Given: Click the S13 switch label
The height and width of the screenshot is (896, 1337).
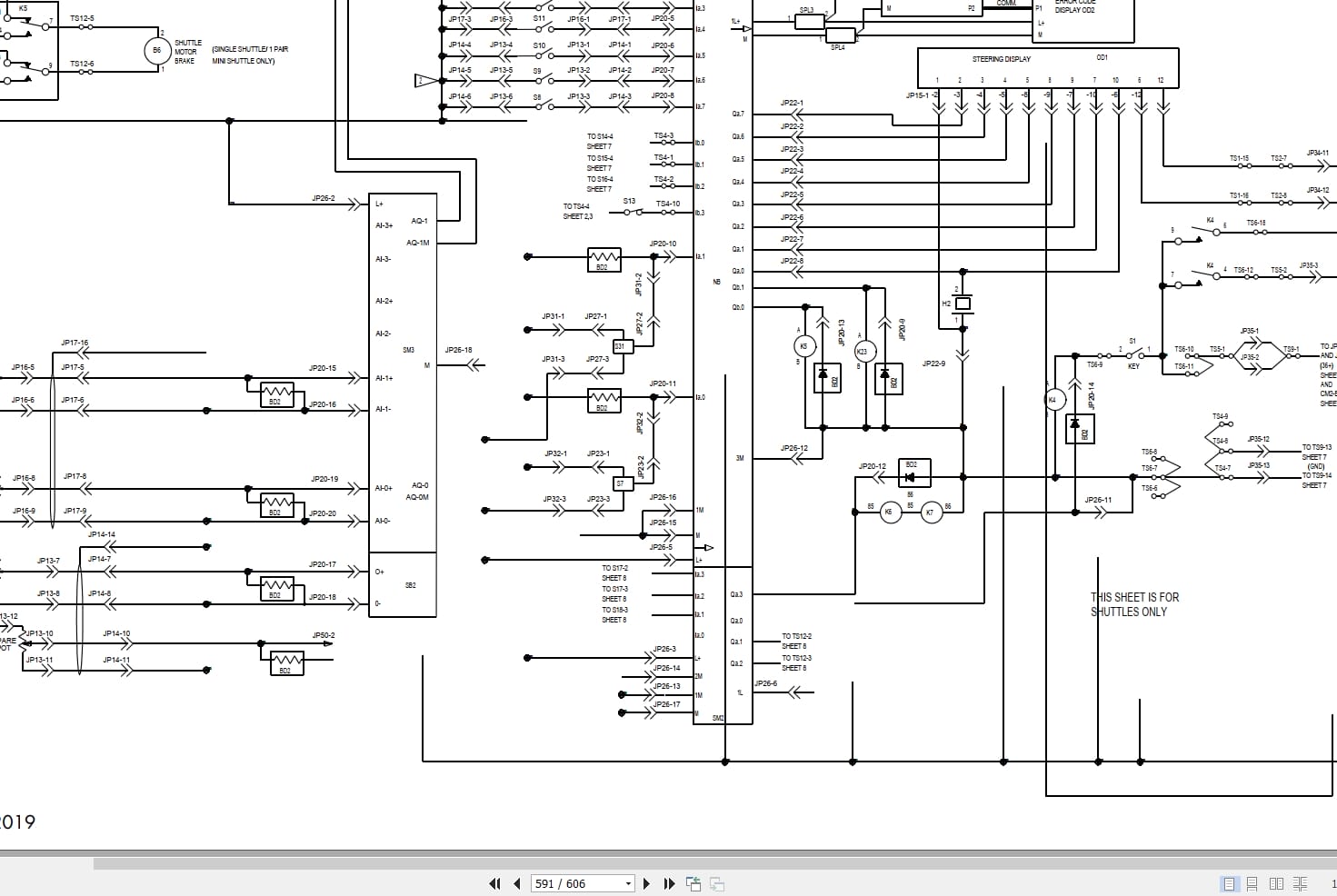Looking at the screenshot, I should [629, 201].
